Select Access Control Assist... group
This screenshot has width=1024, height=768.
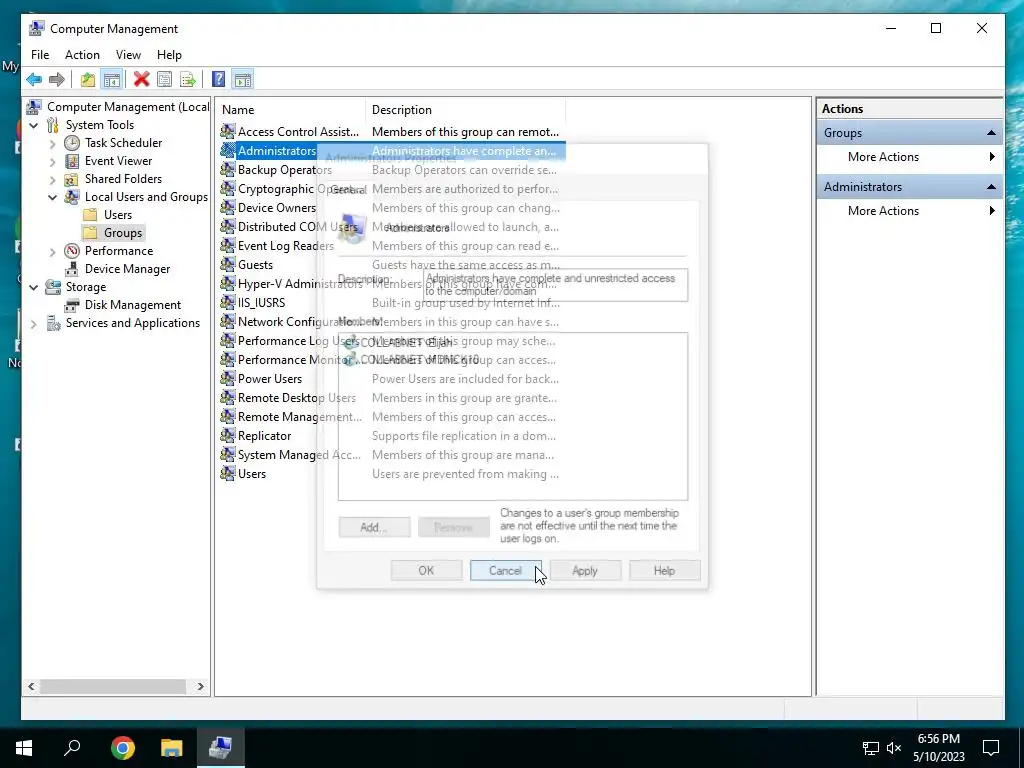(x=298, y=132)
